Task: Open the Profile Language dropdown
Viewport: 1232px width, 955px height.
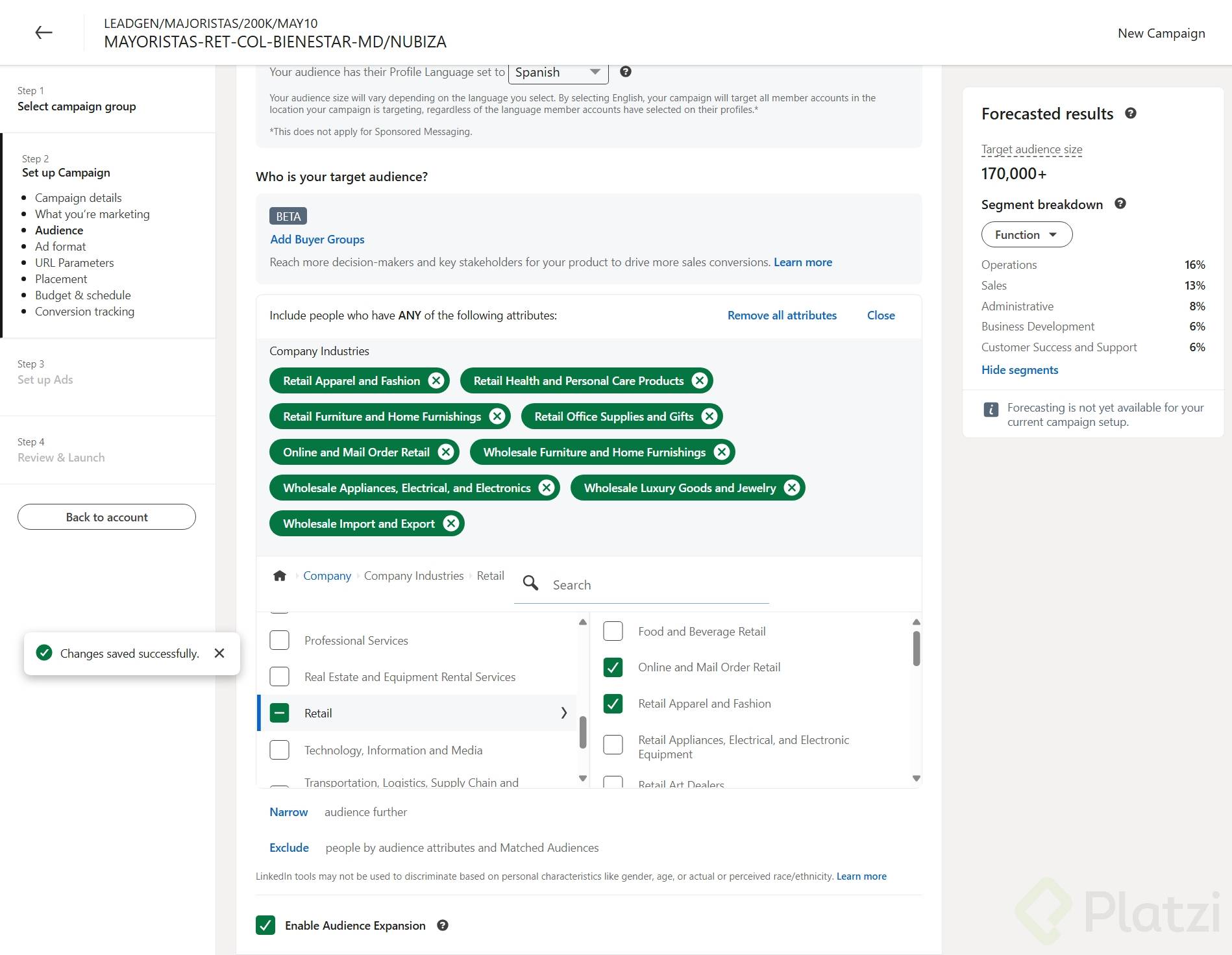Action: [x=558, y=73]
